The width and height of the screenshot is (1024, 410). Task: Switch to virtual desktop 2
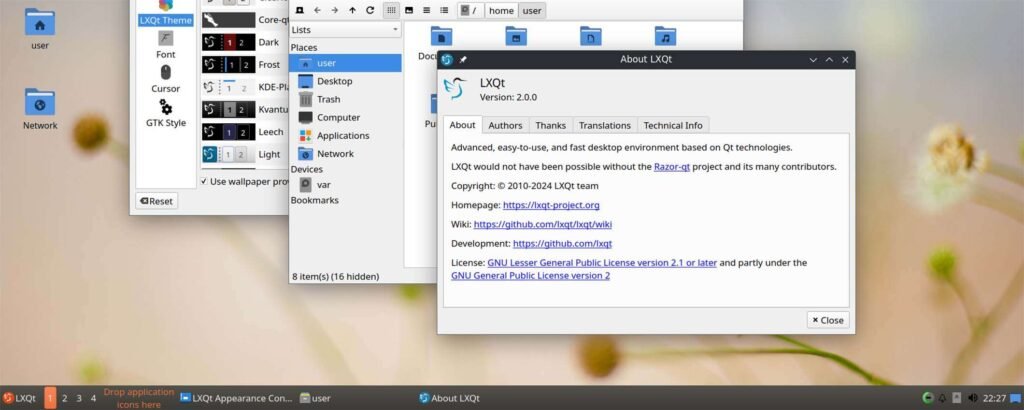point(65,398)
